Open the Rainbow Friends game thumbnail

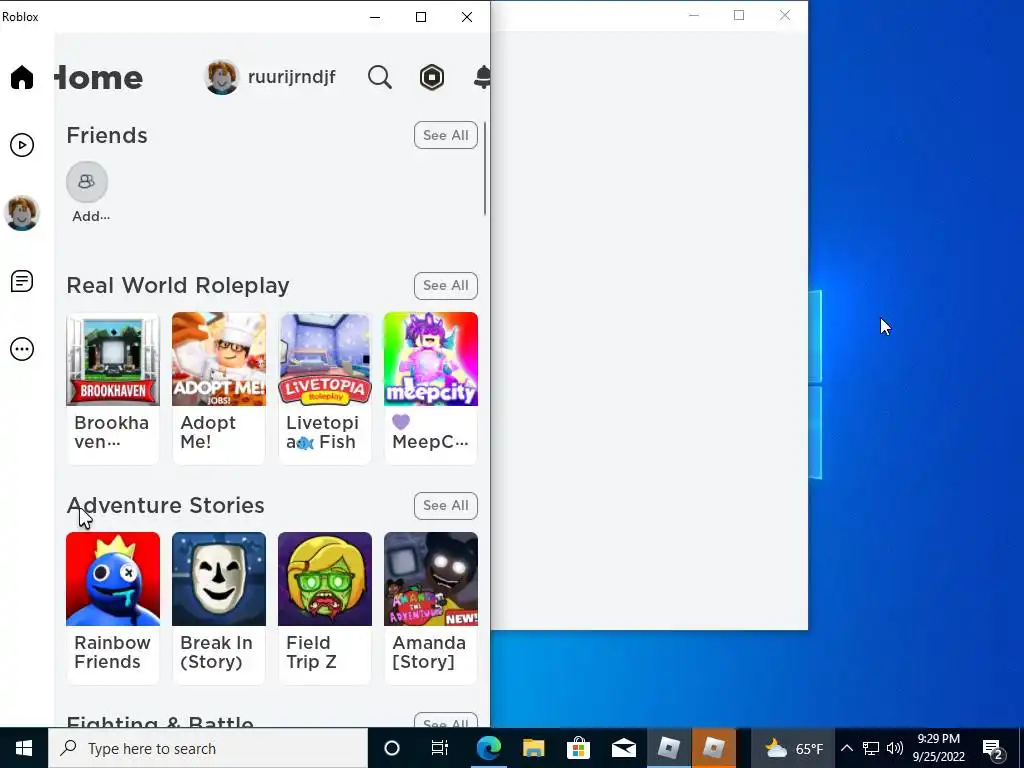[x=113, y=579]
